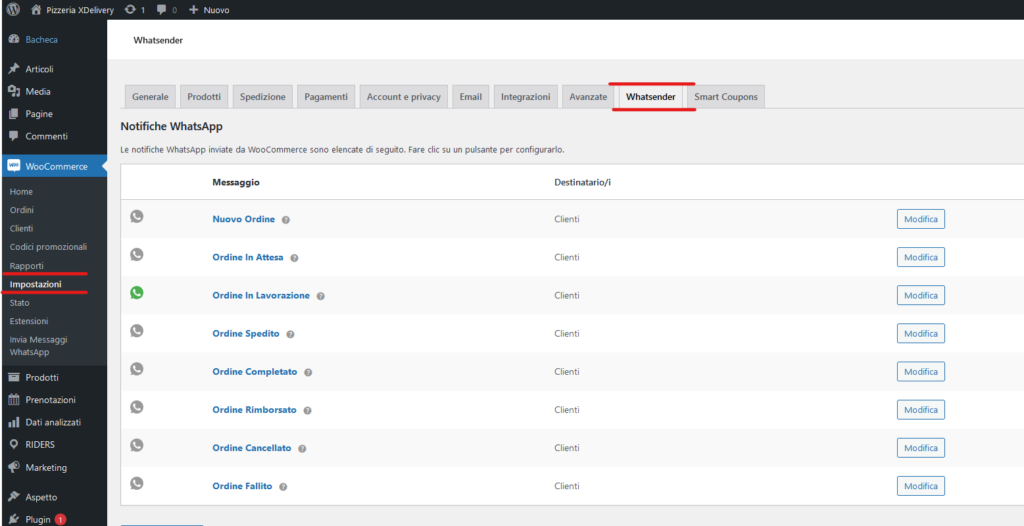Screen dimensions: 1024x526
Task: Click WhatsApp status icon for Ordine Cancellato
Action: point(136,445)
